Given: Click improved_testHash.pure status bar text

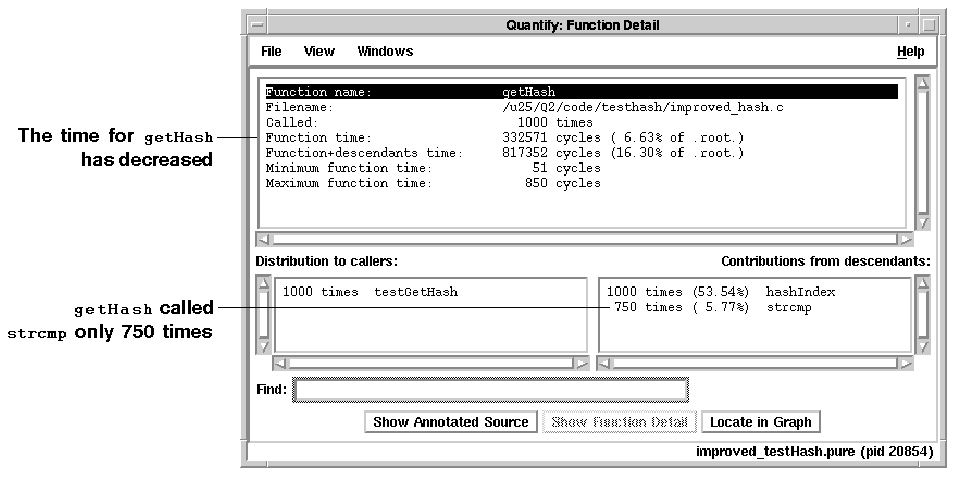Looking at the screenshot, I should (814, 452).
